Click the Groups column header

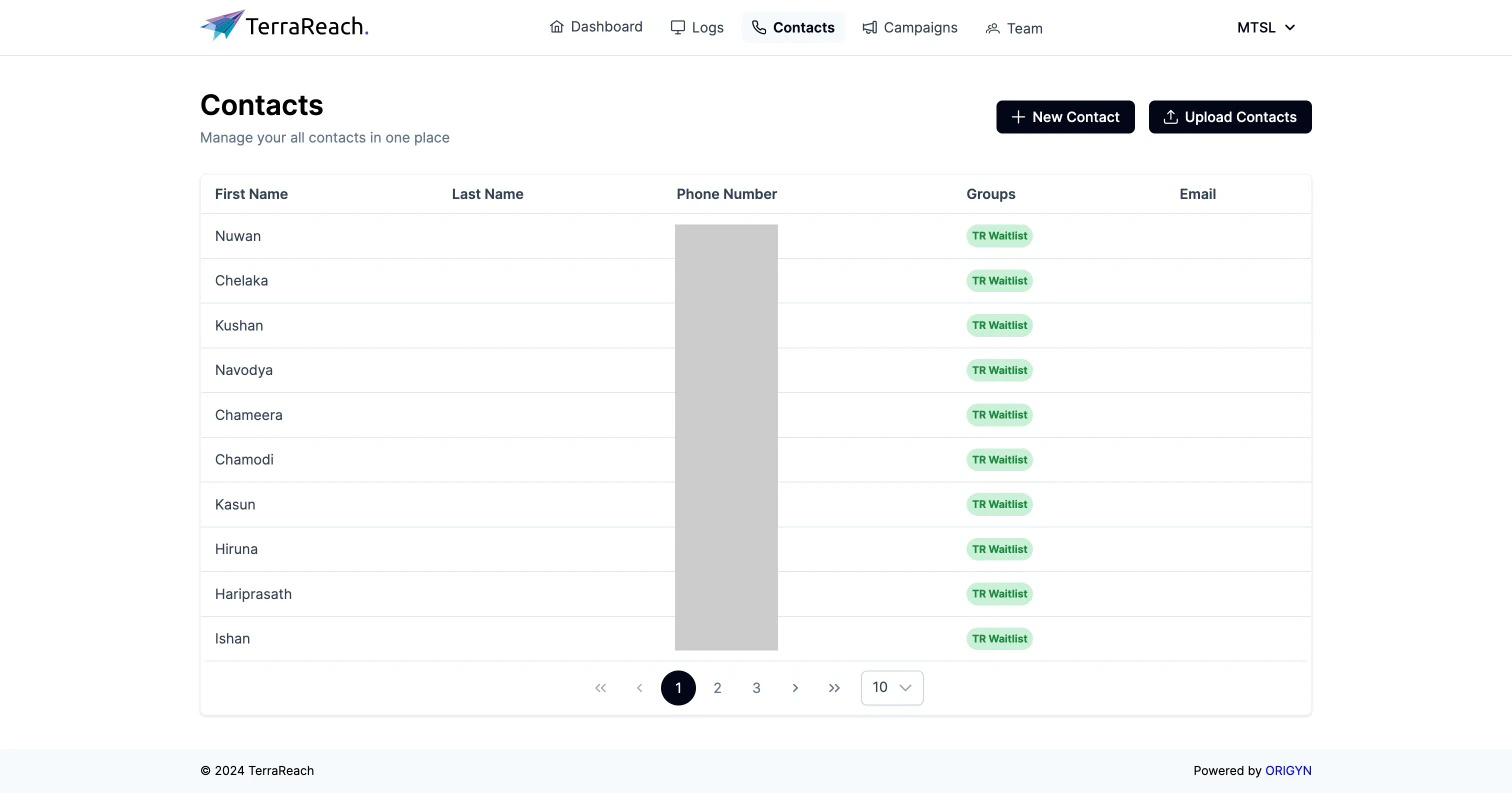tap(991, 194)
